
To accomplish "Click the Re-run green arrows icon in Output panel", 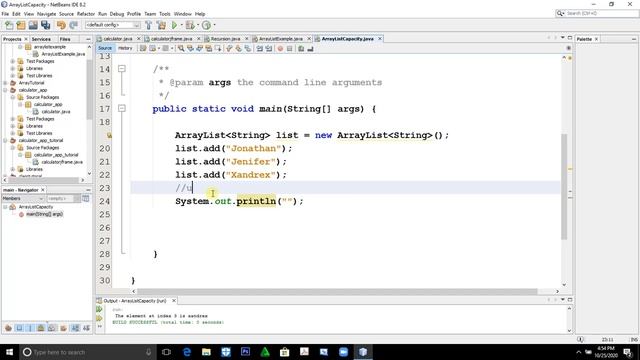I will (x=99, y=309).
